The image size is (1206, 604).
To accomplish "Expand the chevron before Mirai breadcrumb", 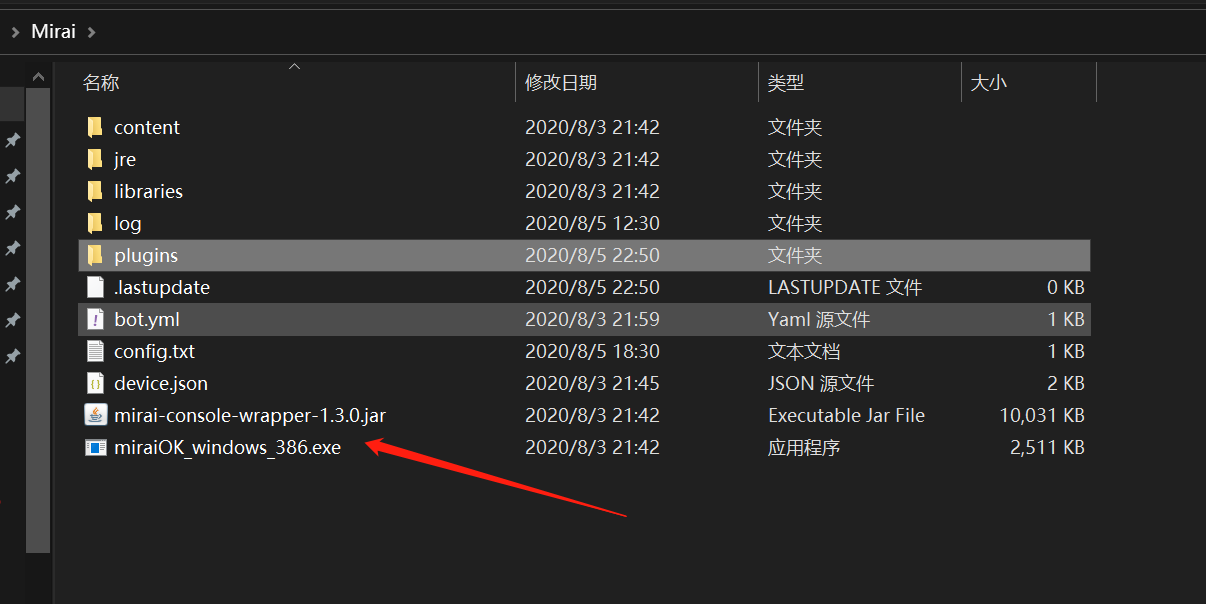I will tap(15, 31).
